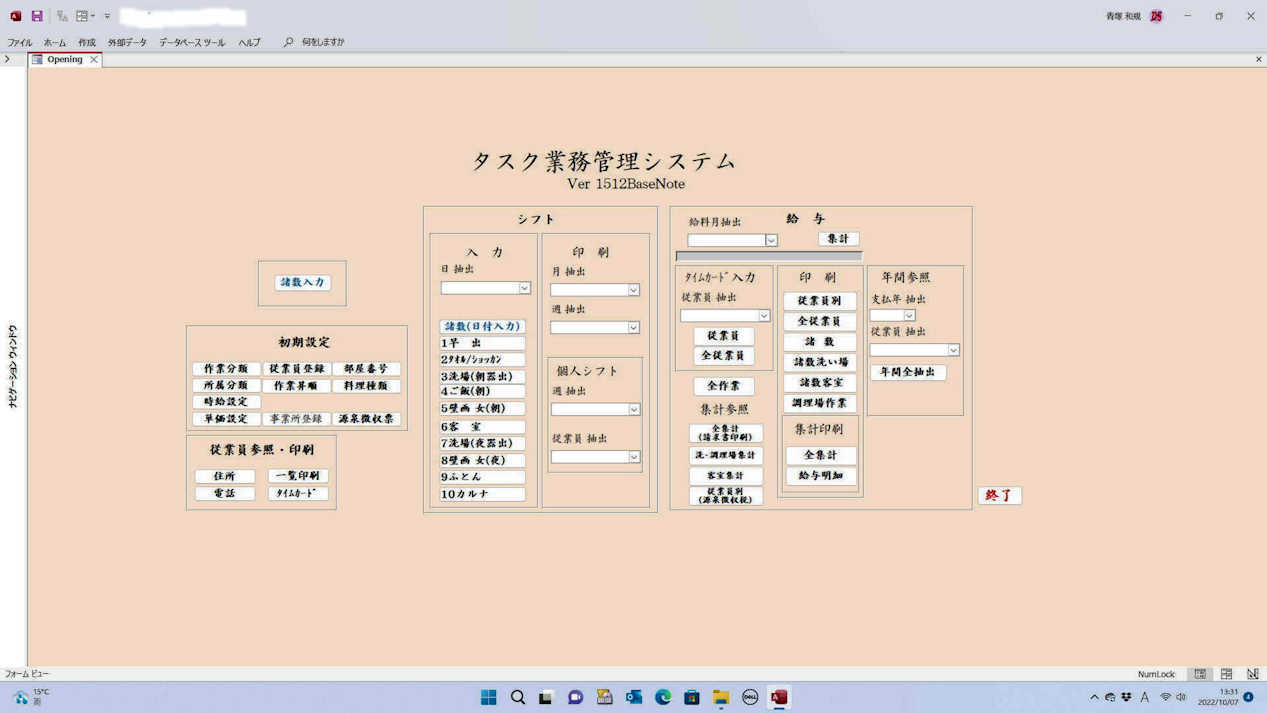Switch to Form View in status bar
Image resolution: width=1267 pixels, height=713 pixels.
click(x=1200, y=674)
